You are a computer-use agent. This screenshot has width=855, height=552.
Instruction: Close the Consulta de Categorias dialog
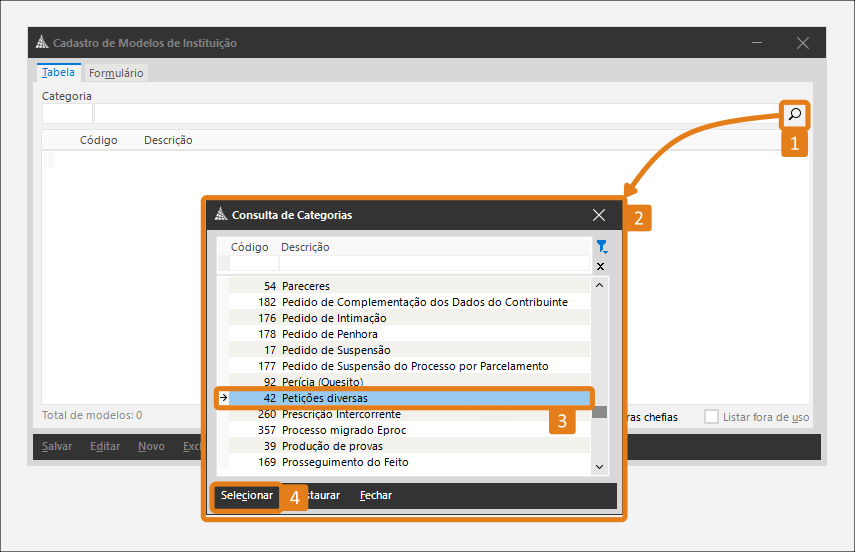point(599,215)
